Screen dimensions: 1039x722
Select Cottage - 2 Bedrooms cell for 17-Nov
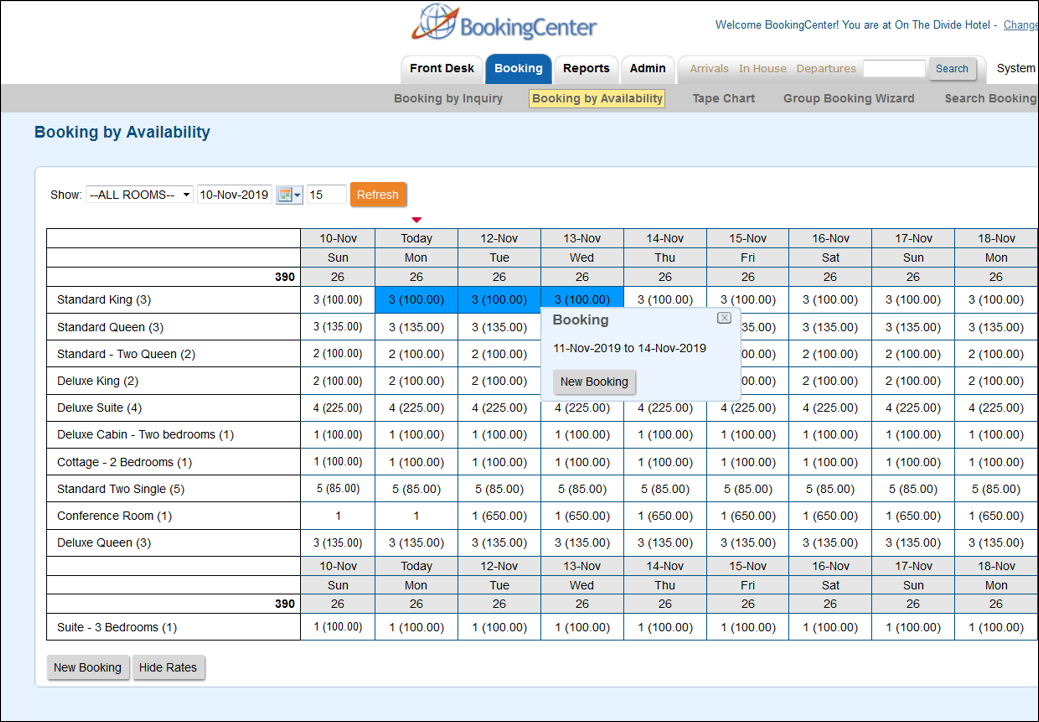click(x=913, y=462)
